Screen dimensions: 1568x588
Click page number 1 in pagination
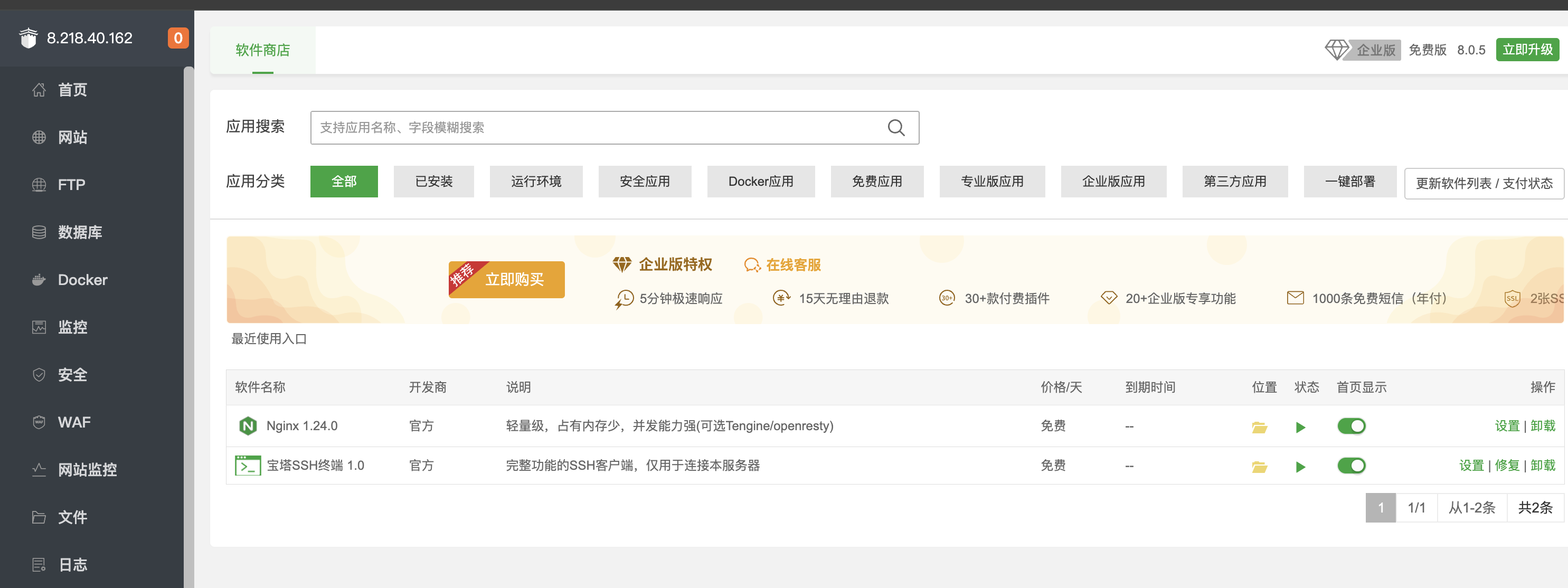(x=1381, y=508)
